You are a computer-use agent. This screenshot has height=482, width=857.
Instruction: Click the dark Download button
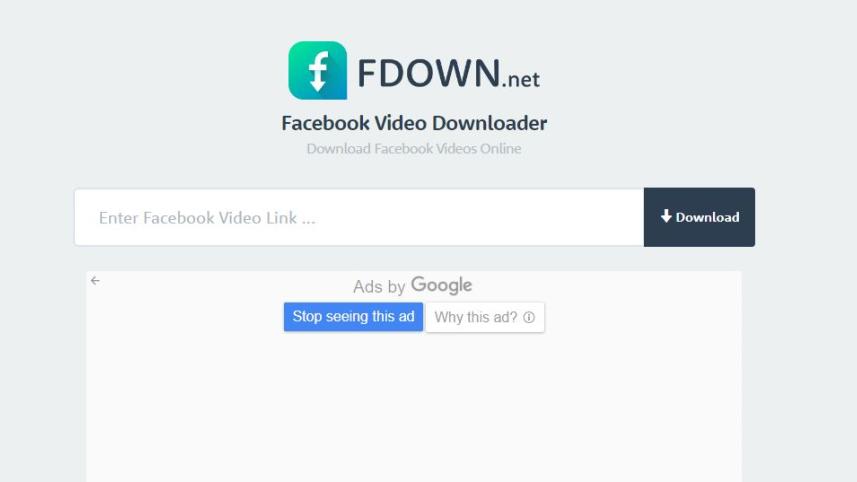click(699, 218)
